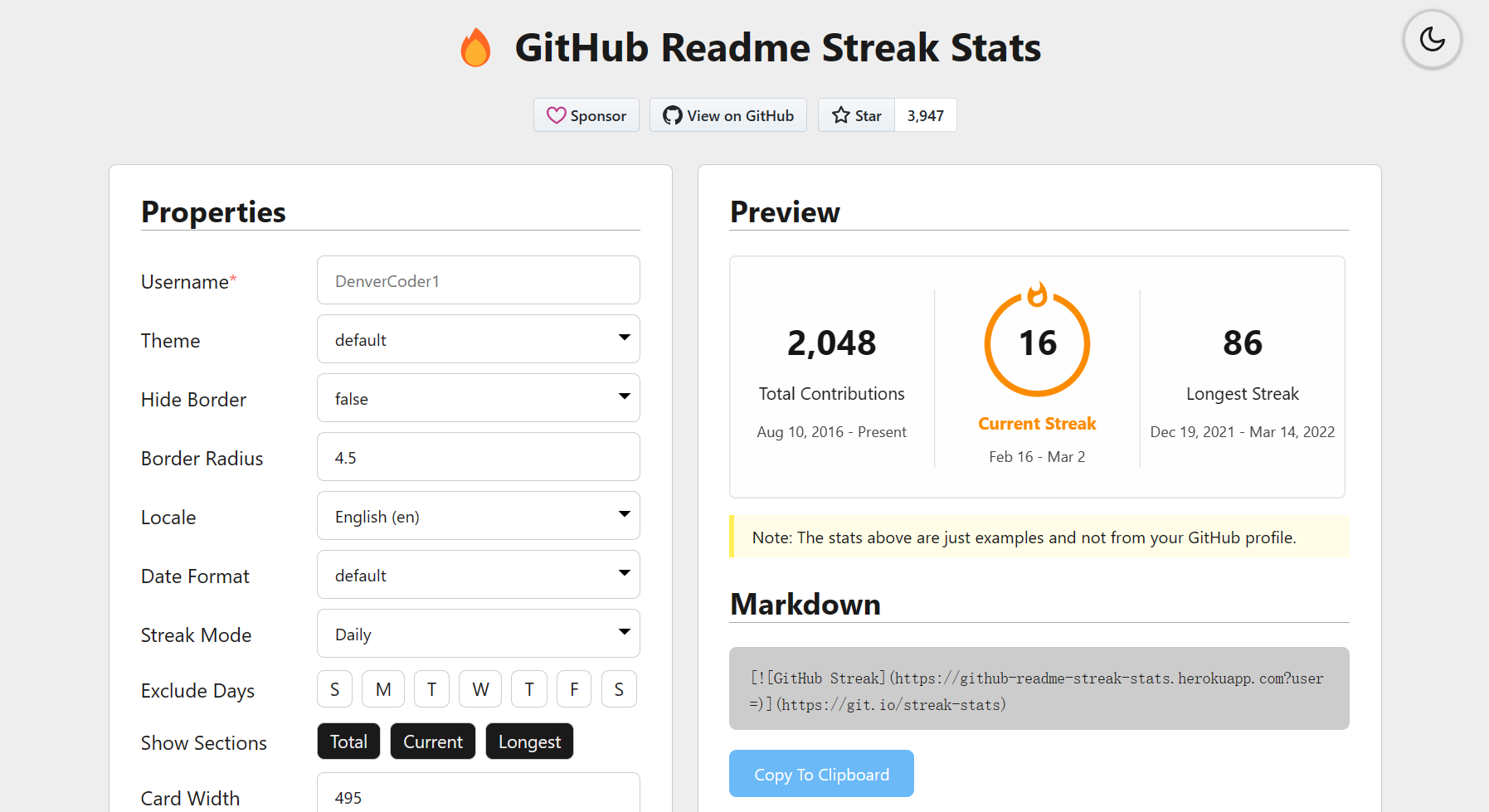The image size is (1489, 812).
Task: Click the Longest Streak label
Action: 1243,394
